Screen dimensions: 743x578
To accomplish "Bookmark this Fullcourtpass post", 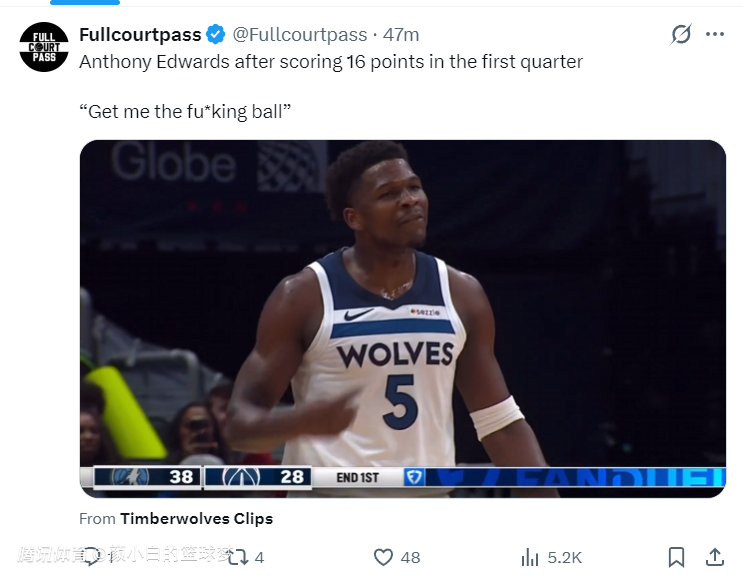I will click(x=676, y=557).
